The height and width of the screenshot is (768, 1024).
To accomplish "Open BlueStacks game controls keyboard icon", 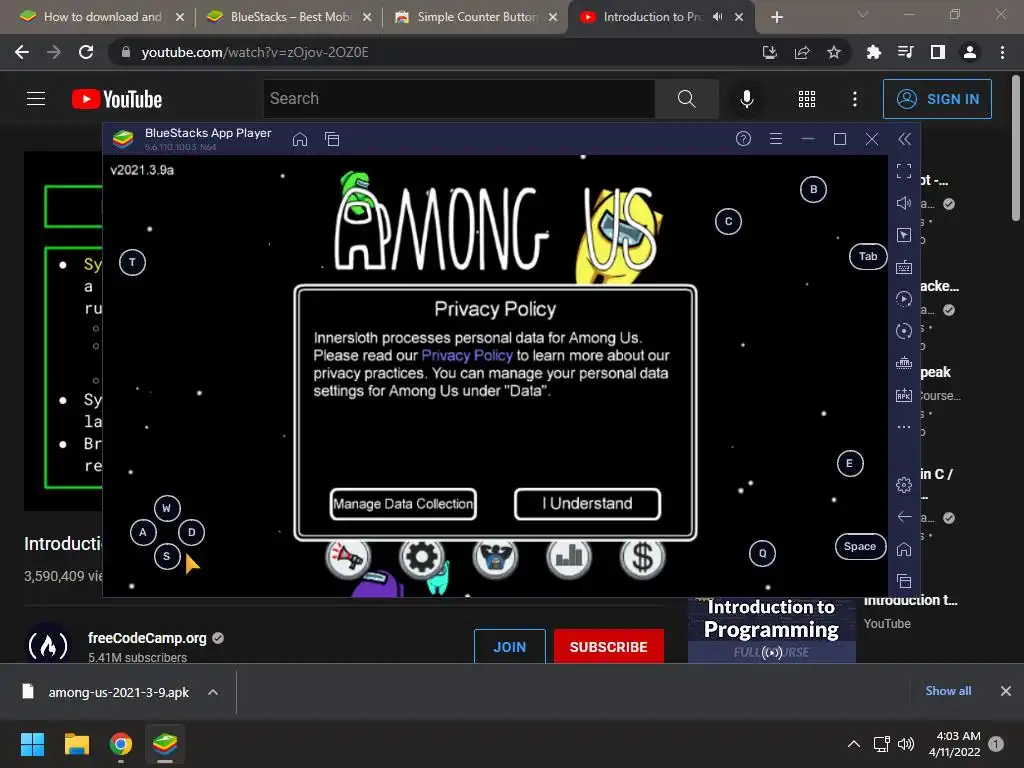I will 904,267.
